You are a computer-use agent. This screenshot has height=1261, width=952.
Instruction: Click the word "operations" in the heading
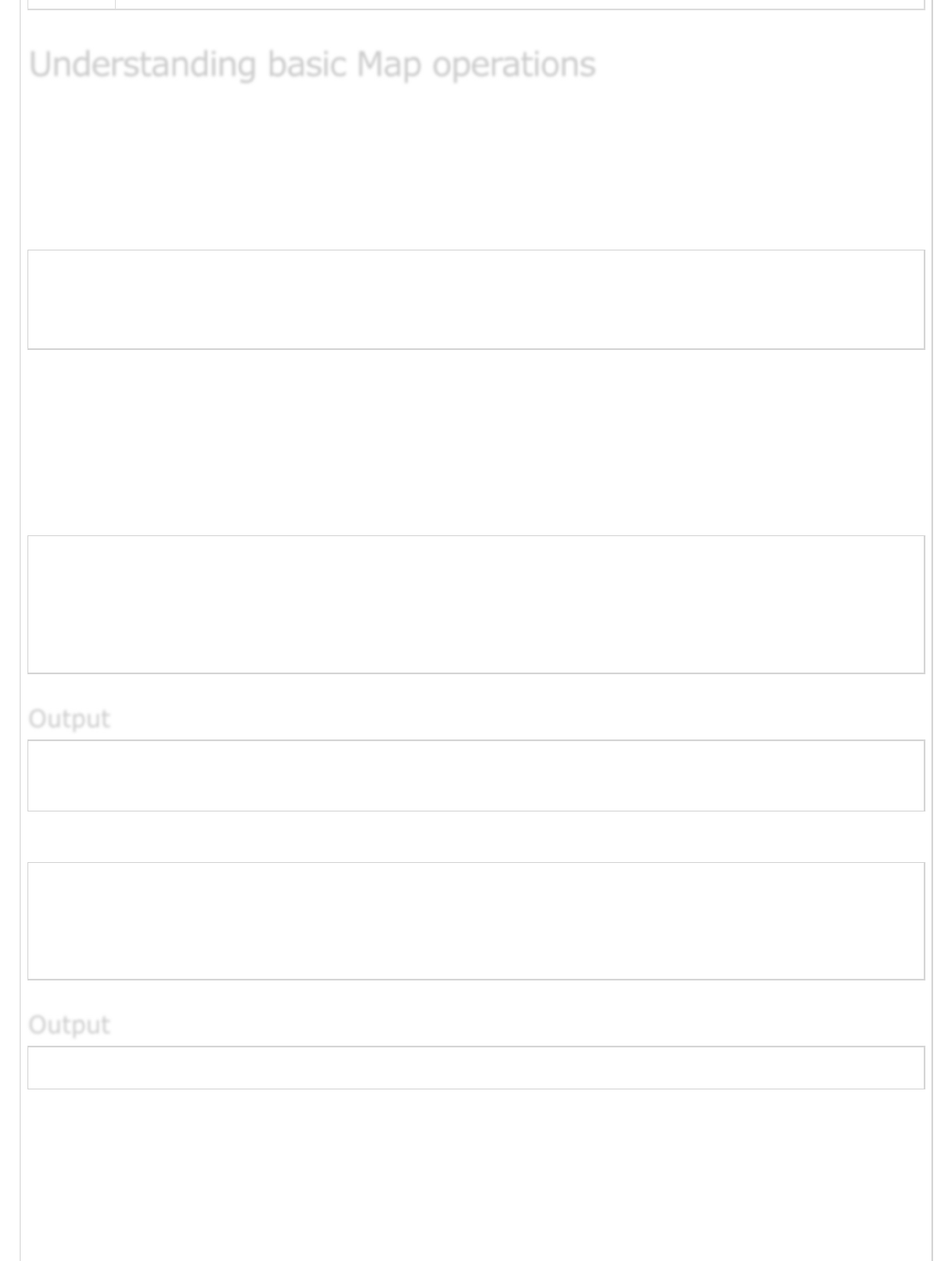coord(514,66)
